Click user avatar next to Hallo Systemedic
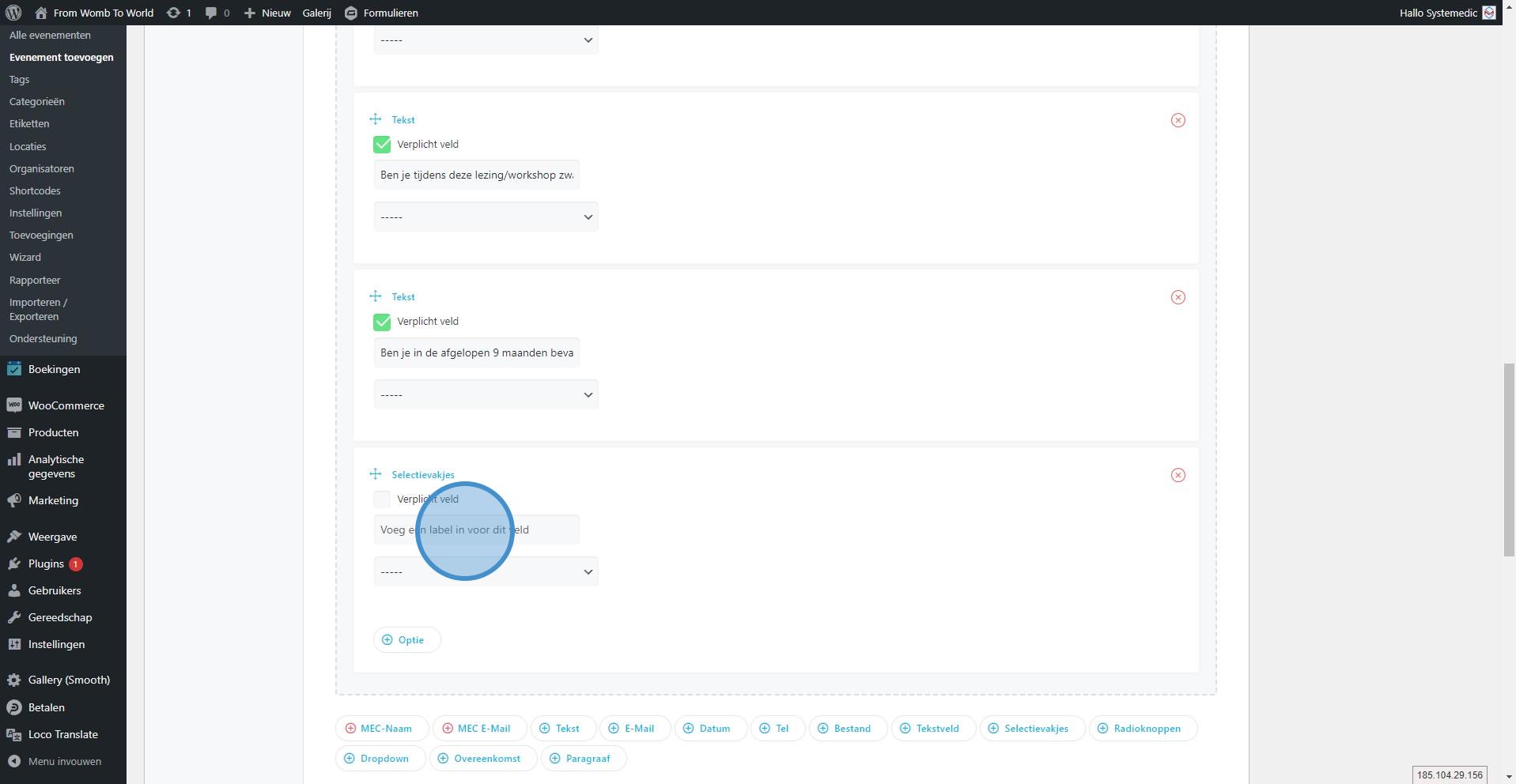The width and height of the screenshot is (1516, 784). pyautogui.click(x=1488, y=13)
